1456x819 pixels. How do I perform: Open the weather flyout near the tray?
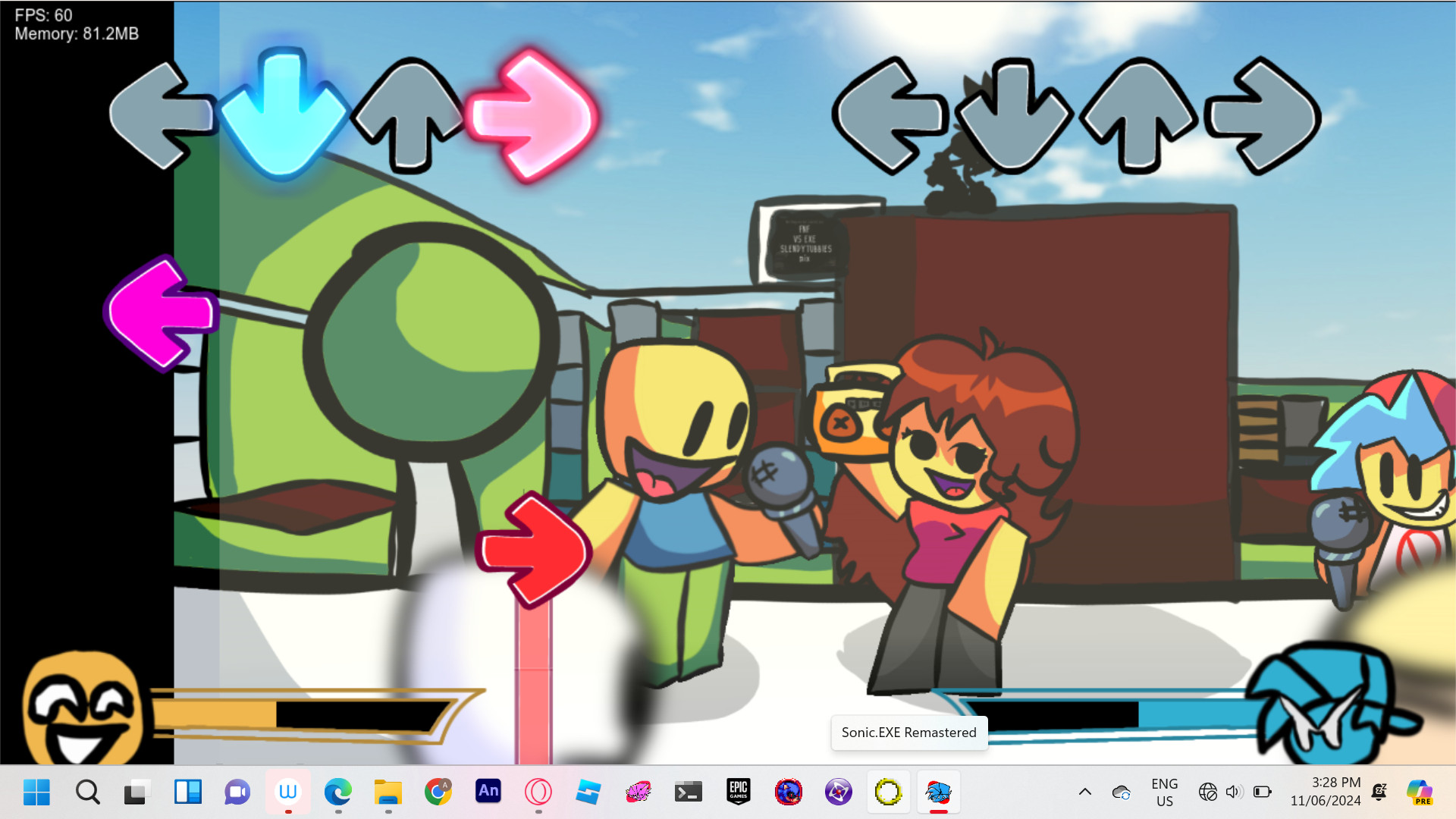(1120, 792)
